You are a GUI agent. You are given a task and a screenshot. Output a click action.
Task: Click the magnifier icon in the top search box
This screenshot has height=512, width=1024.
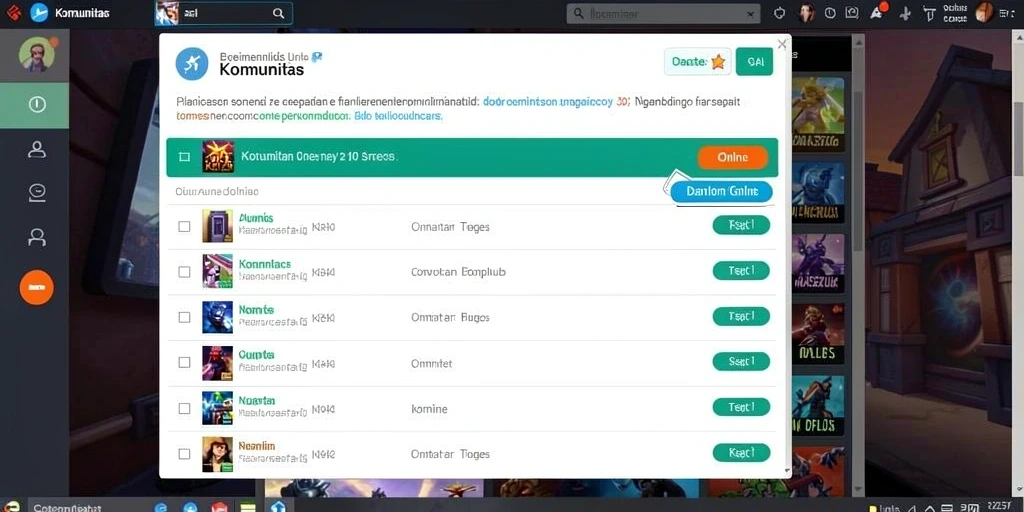click(278, 13)
